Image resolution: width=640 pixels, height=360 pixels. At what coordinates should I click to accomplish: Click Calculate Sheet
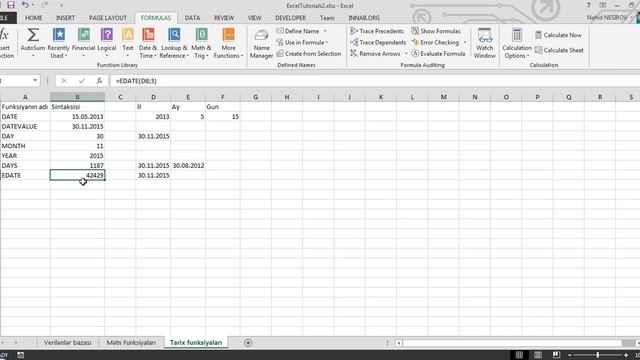pyautogui.click(x=559, y=50)
